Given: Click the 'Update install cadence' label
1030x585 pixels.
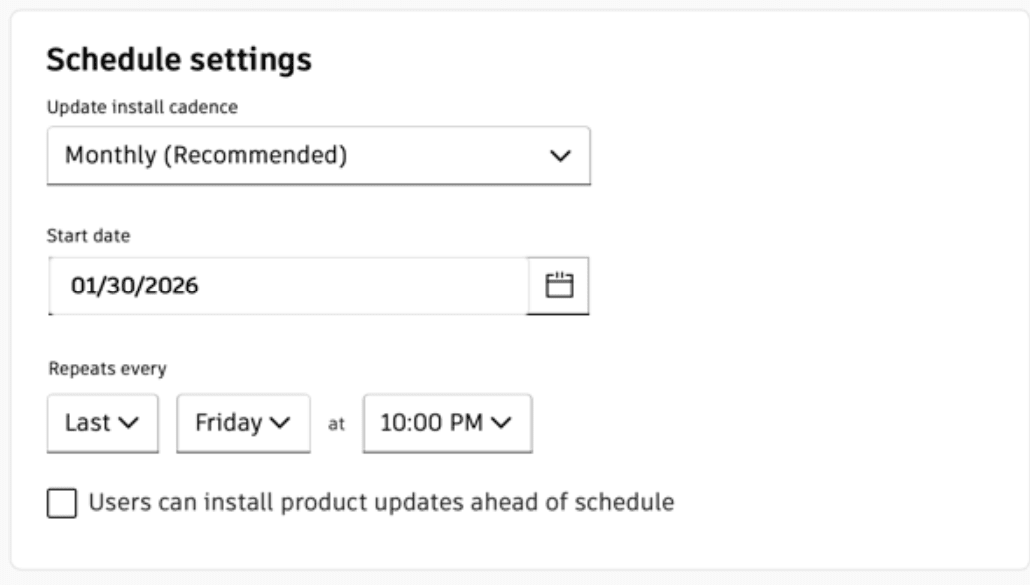Looking at the screenshot, I should pyautogui.click(x=142, y=107).
